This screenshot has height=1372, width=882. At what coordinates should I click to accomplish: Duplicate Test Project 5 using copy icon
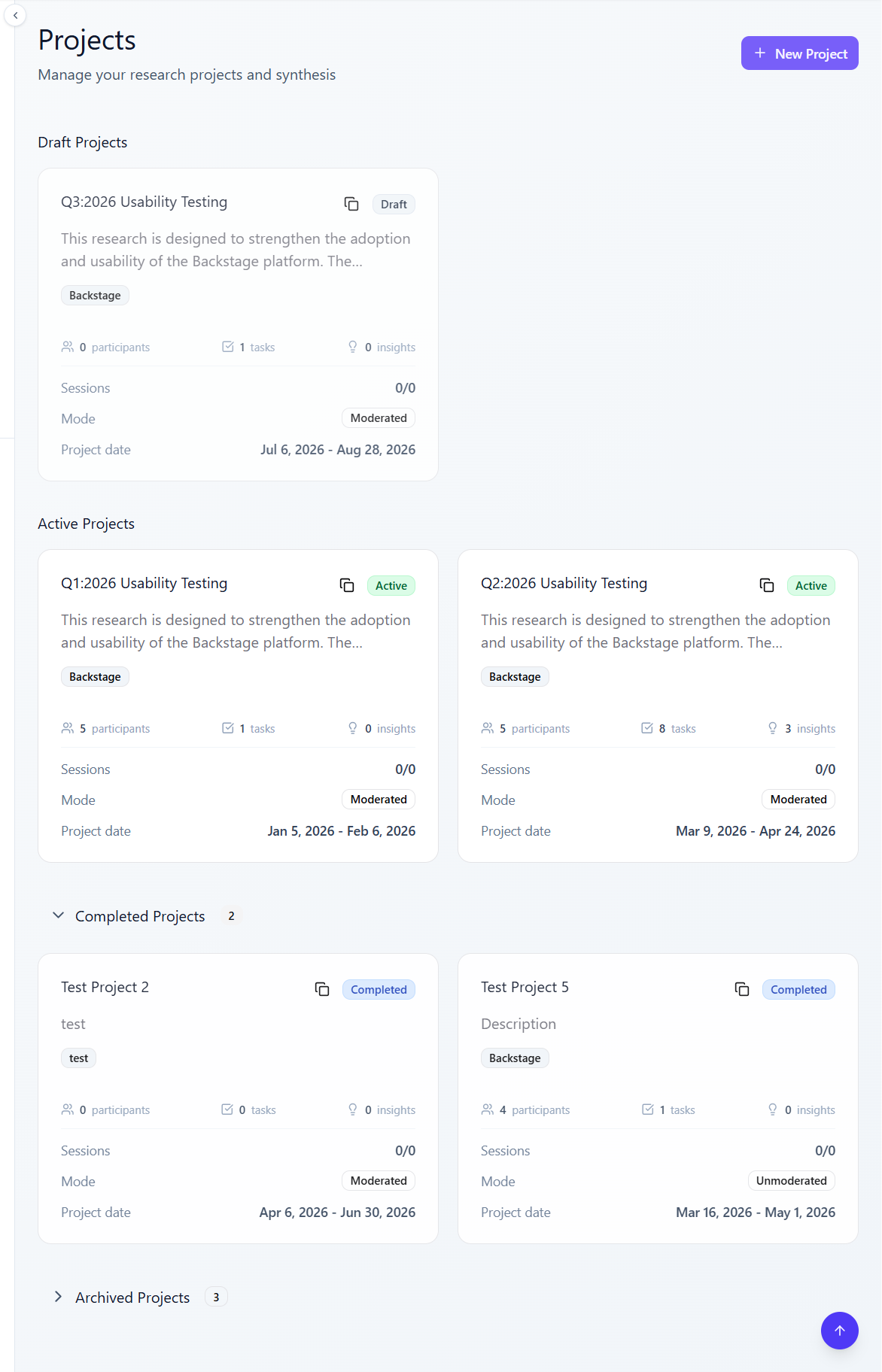click(742, 989)
